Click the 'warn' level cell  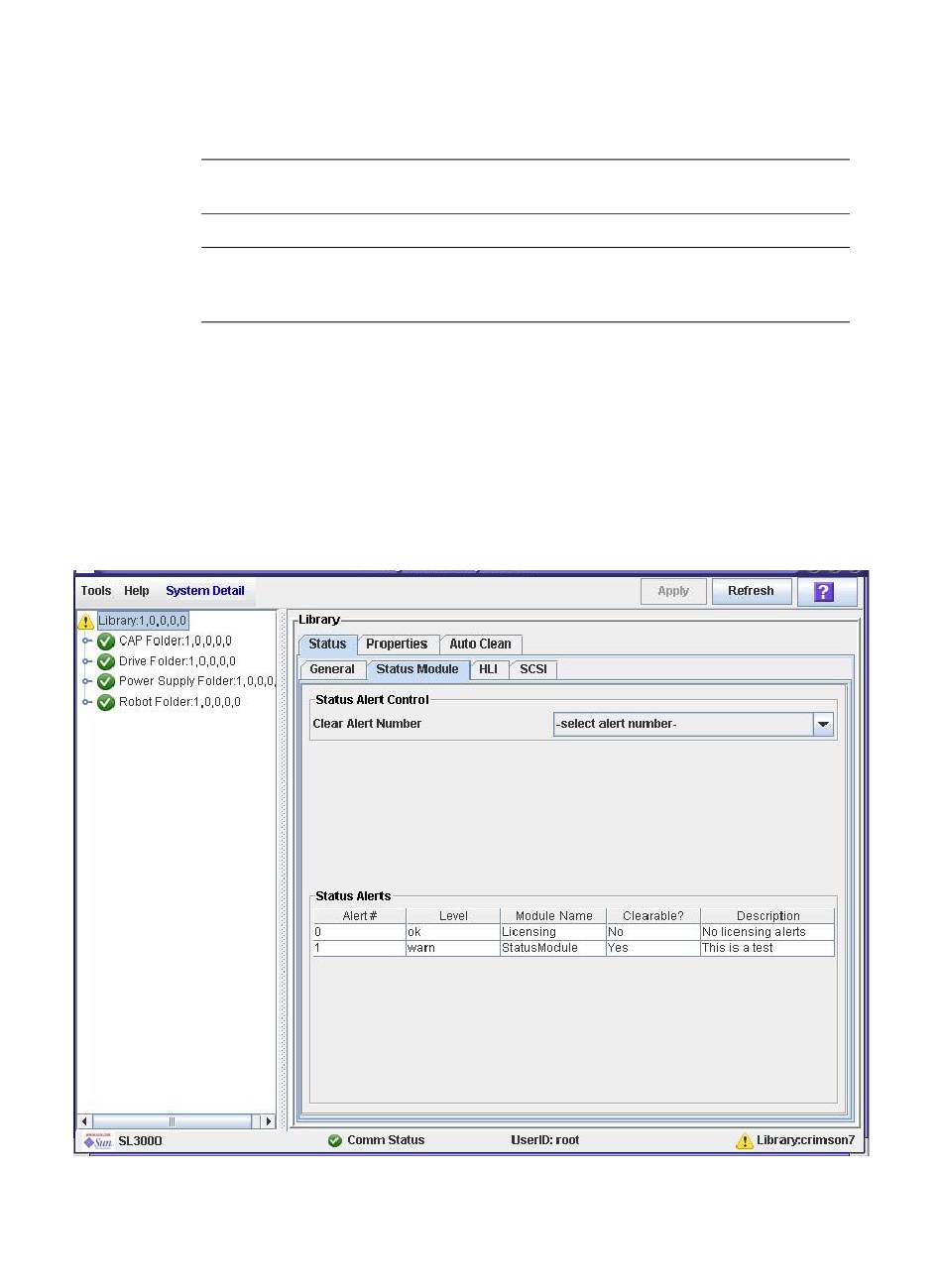(x=453, y=948)
